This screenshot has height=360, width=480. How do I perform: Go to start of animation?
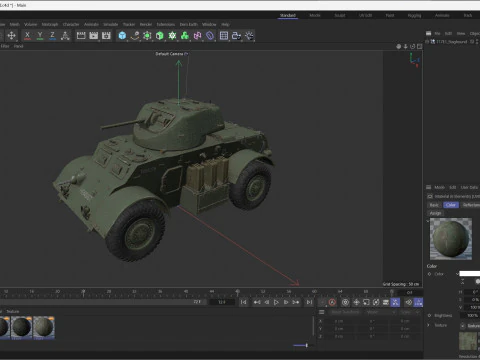244,302
